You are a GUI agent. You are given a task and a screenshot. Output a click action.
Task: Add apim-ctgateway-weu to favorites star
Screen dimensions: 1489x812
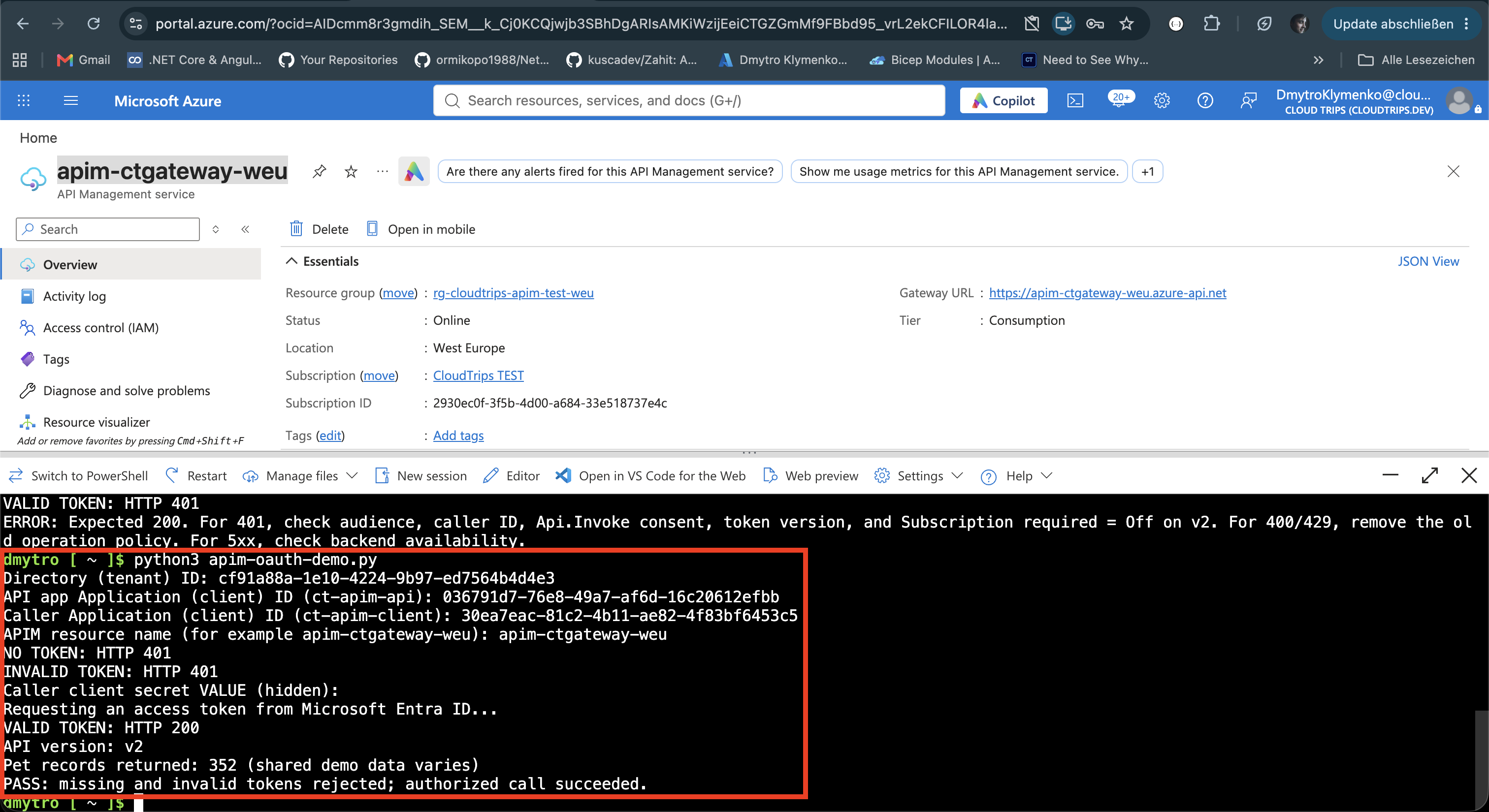click(351, 172)
